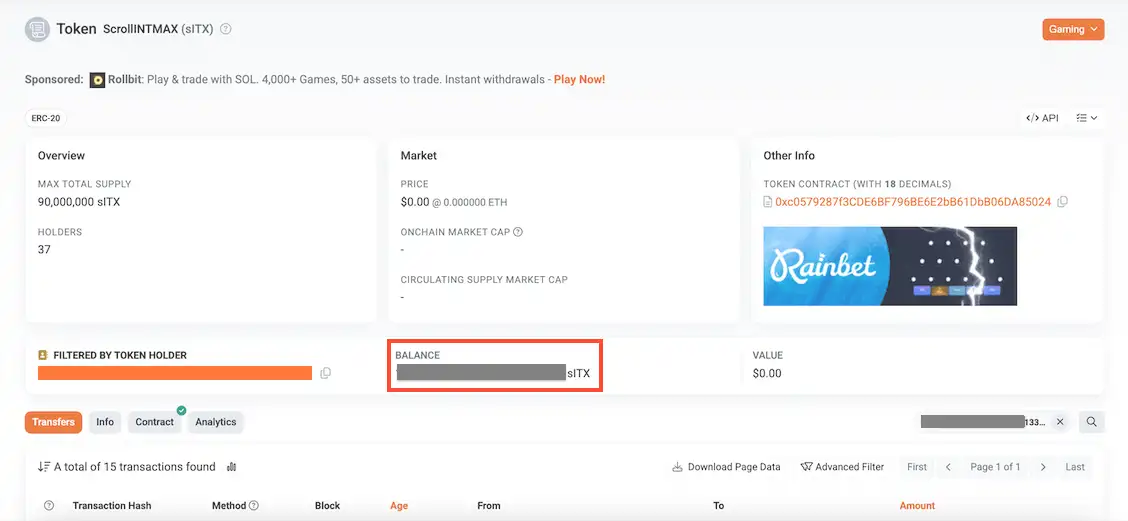Screen dimensions: 1128x521
Task: Click the 90,000,000 sITX max supply value
Action: click(79, 202)
